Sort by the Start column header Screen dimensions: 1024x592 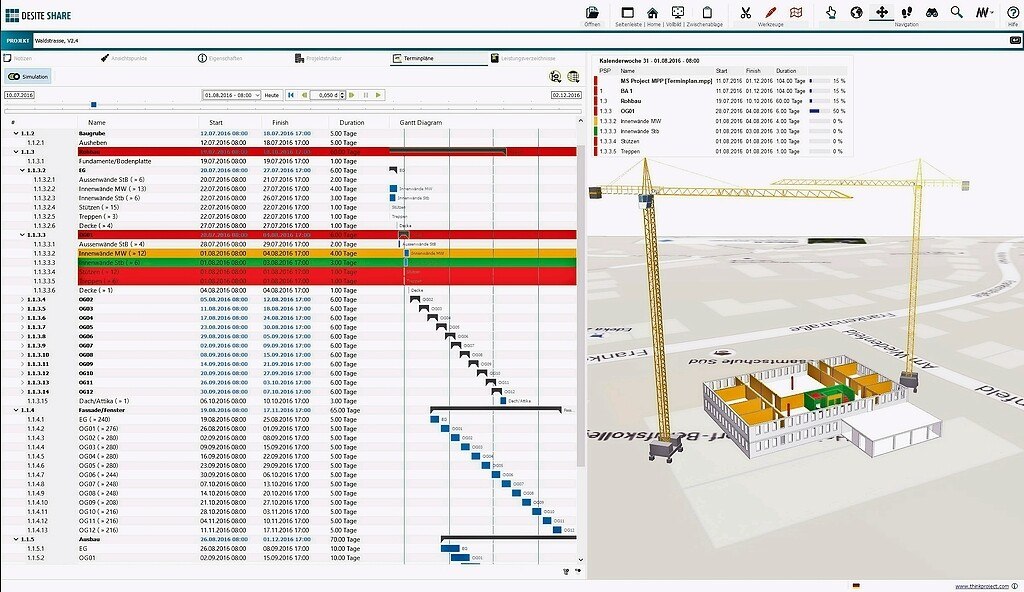[230, 122]
